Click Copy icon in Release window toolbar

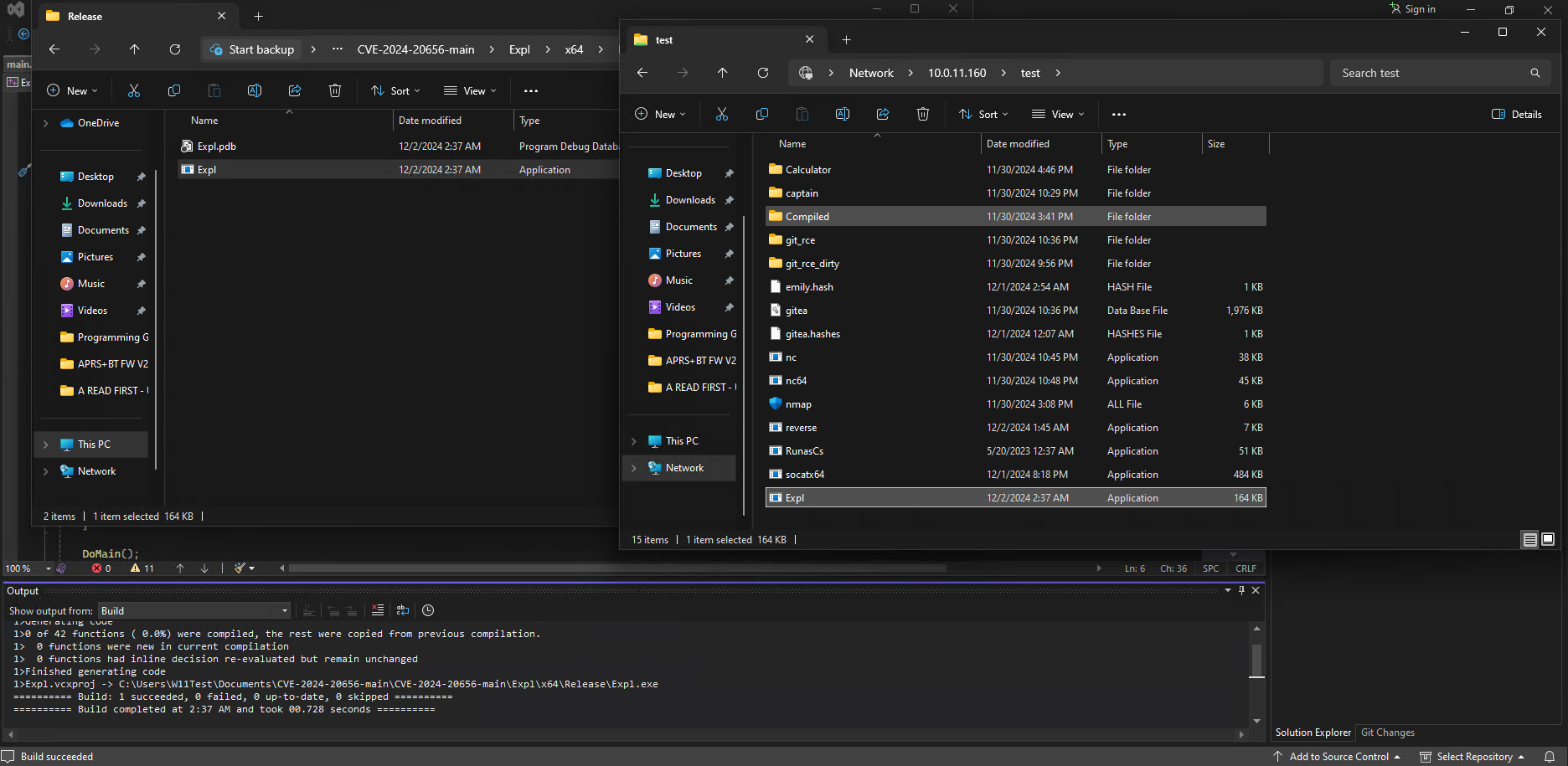174,90
